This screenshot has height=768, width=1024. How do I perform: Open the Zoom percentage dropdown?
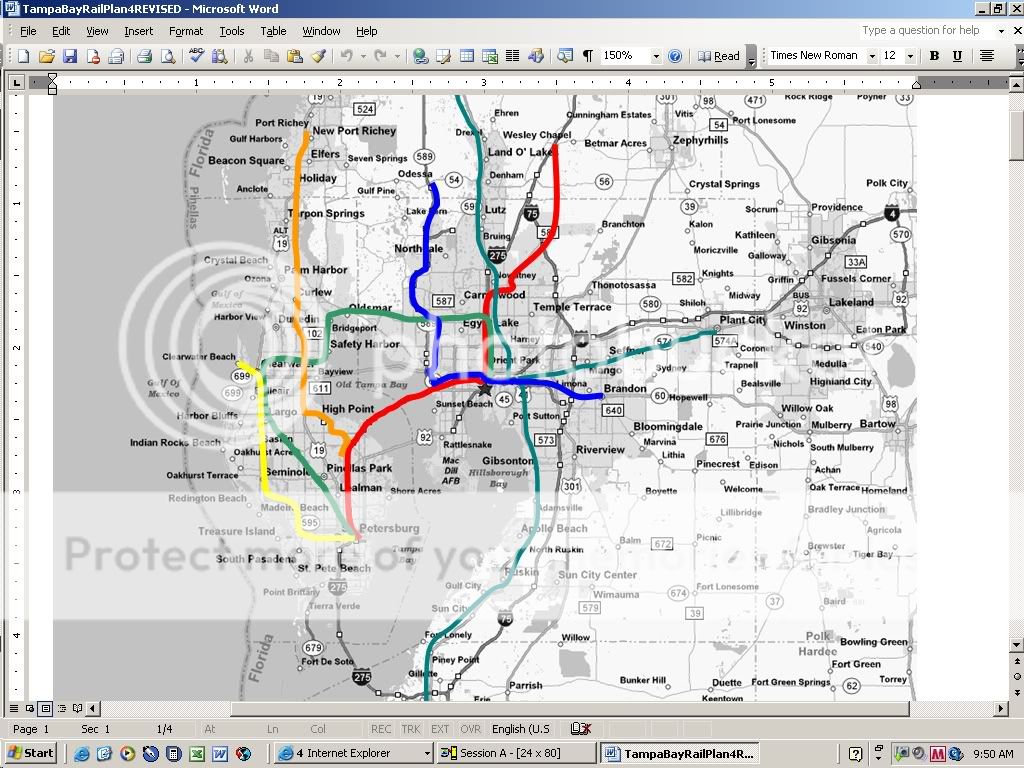(x=655, y=56)
